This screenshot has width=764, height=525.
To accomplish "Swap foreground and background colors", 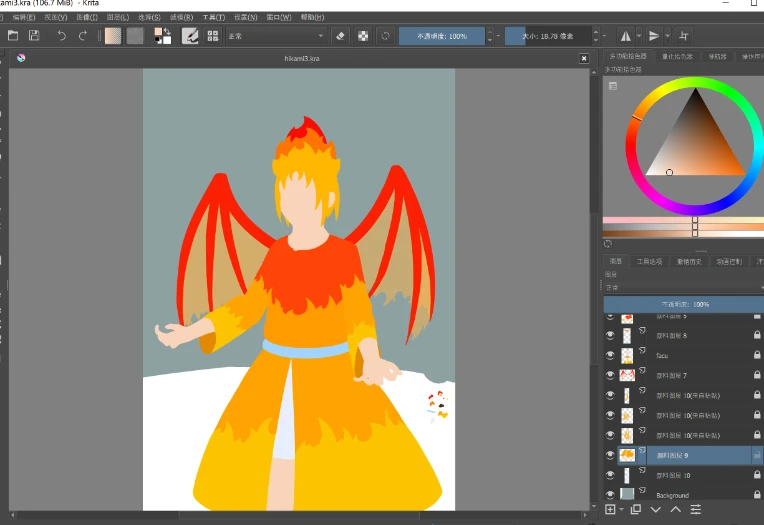I will 167,31.
